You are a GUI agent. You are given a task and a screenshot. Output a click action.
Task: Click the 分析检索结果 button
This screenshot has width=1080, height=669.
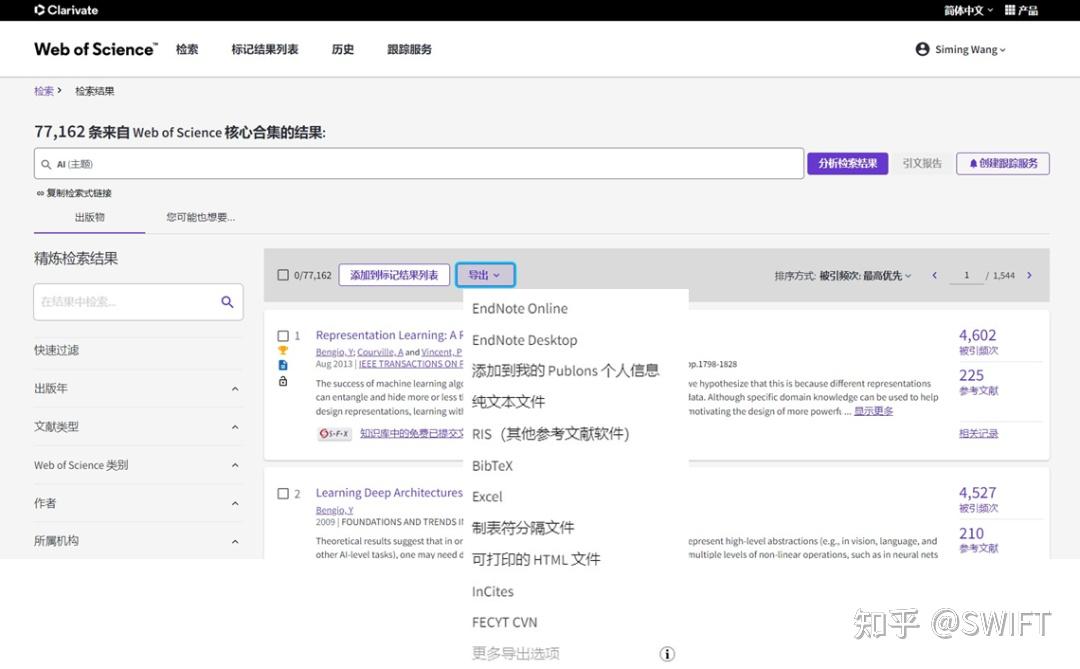coord(847,164)
